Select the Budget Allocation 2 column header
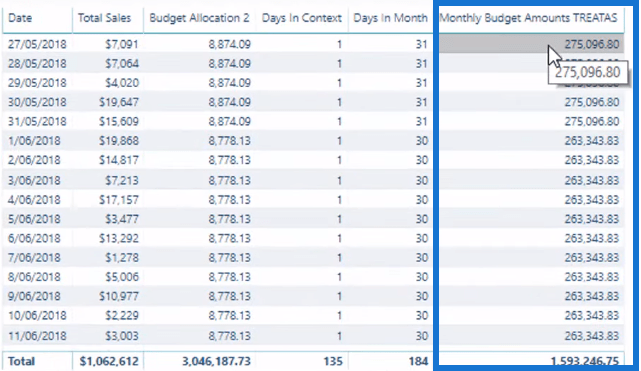 (199, 18)
